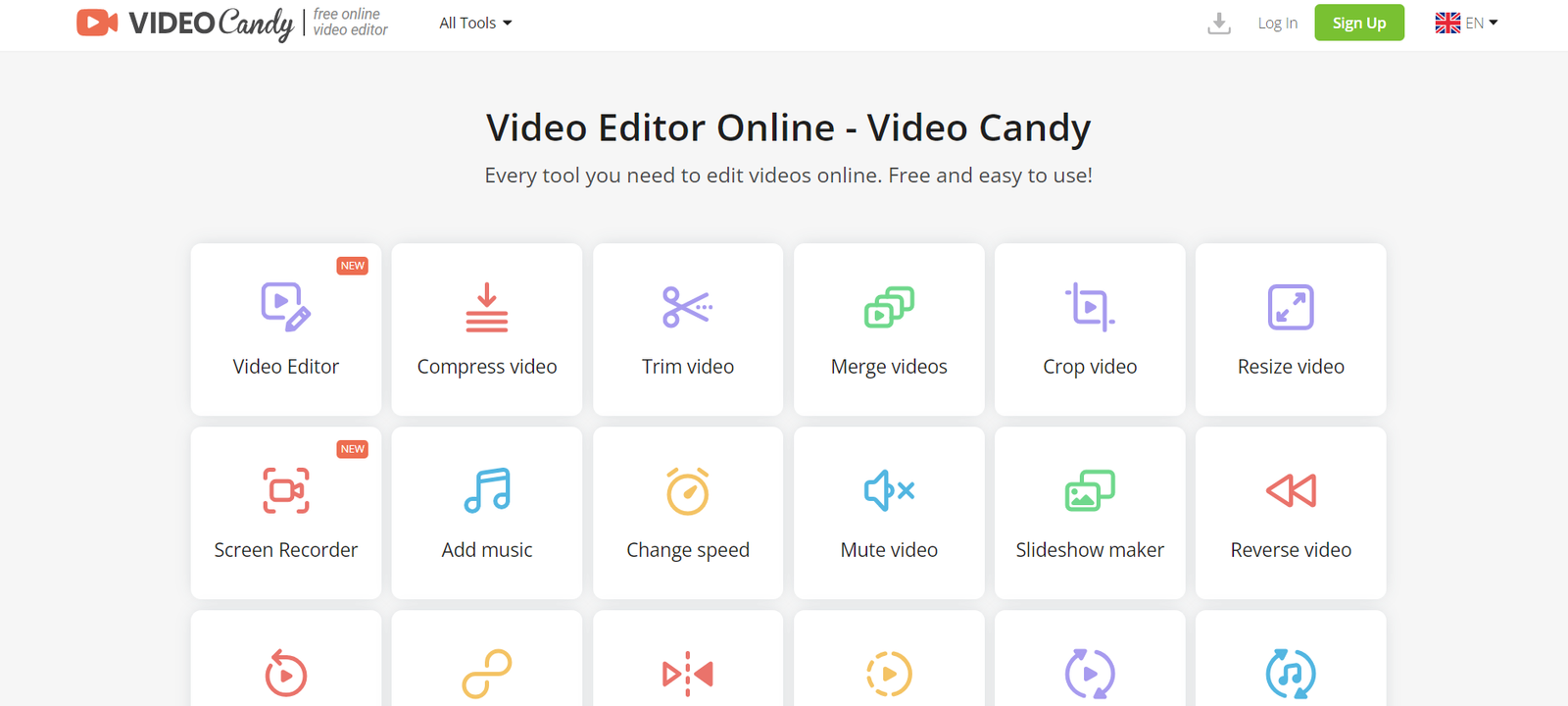Viewport: 1568px width, 706px height.
Task: Click the Trim video scissors icon
Action: pyautogui.click(x=687, y=307)
